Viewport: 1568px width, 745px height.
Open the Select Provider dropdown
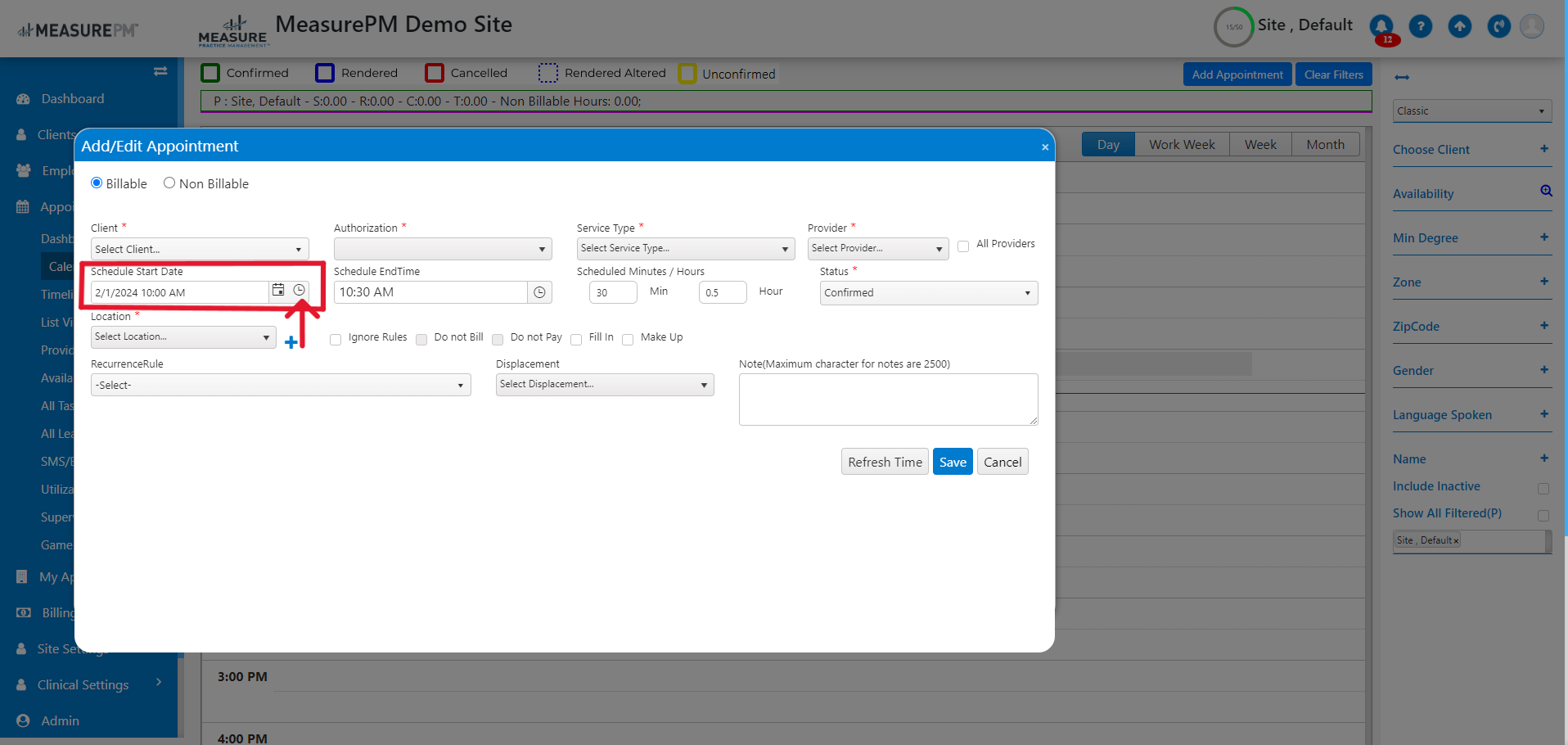(x=878, y=248)
